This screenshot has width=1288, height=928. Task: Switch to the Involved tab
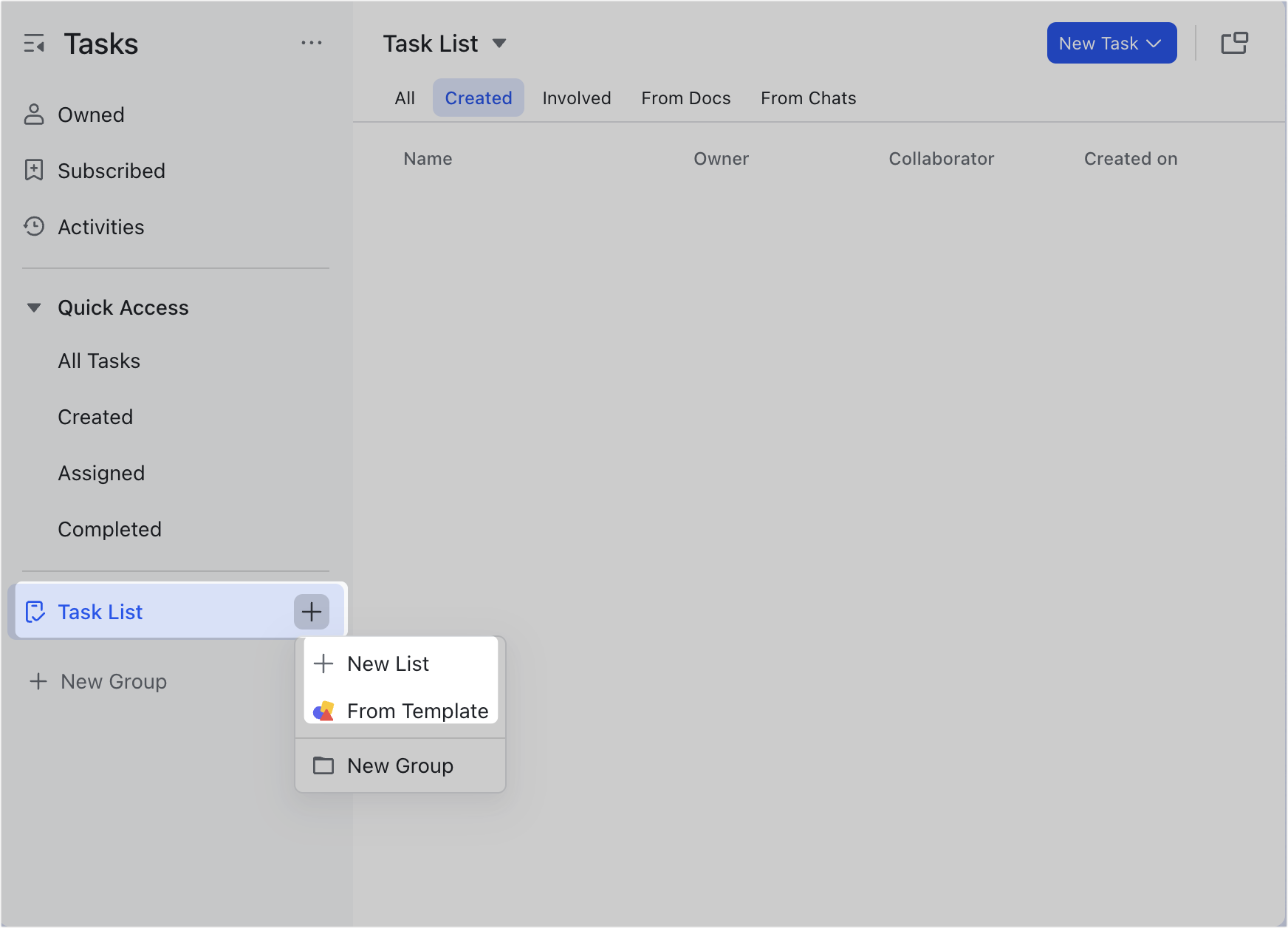tap(576, 98)
